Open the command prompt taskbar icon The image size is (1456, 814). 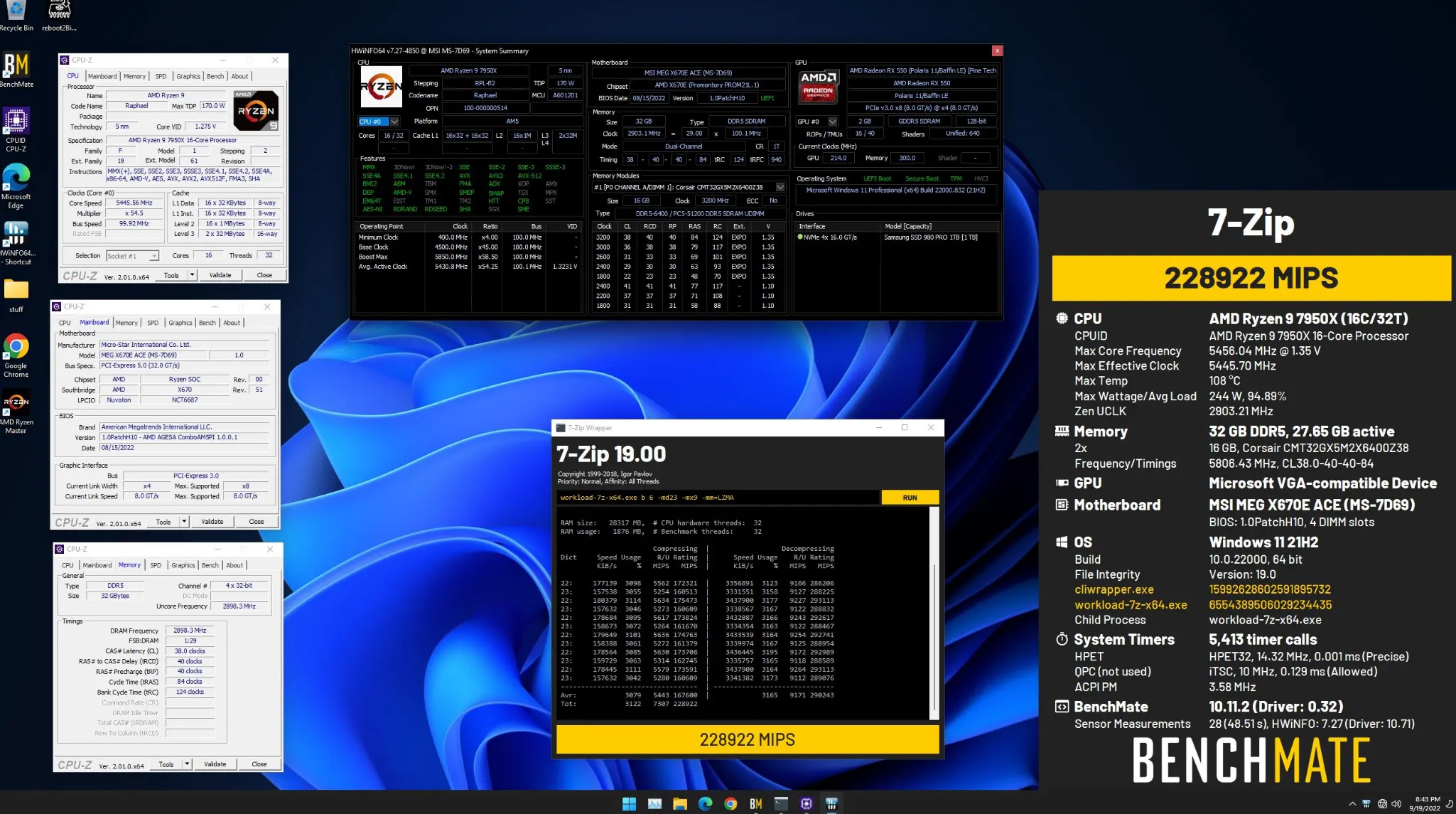click(781, 803)
